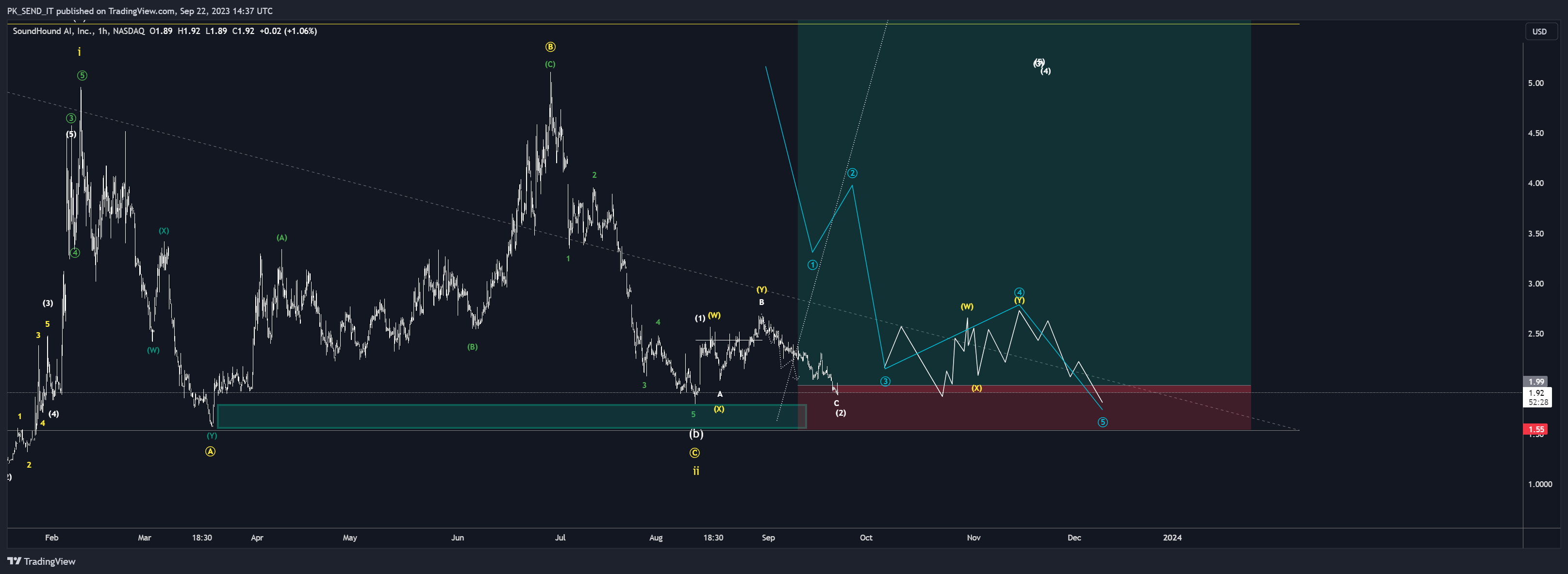Click the Nov time axis label
The height and width of the screenshot is (574, 1568).
[974, 538]
